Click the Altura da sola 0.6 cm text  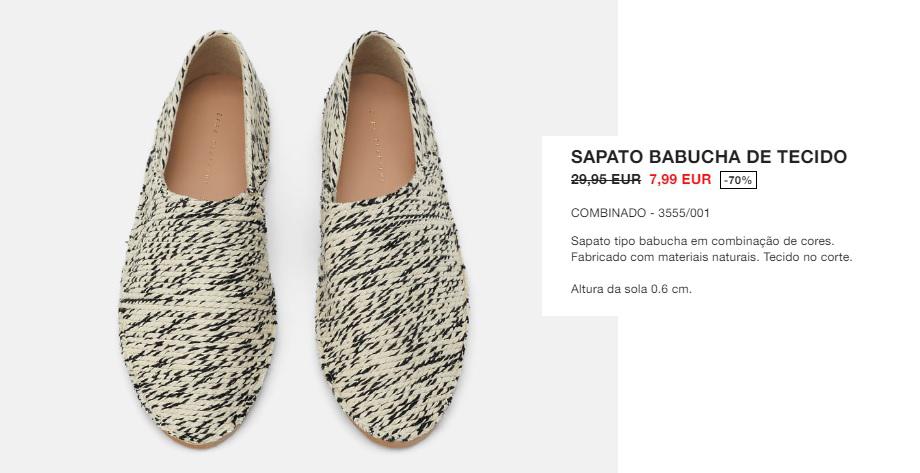point(631,289)
